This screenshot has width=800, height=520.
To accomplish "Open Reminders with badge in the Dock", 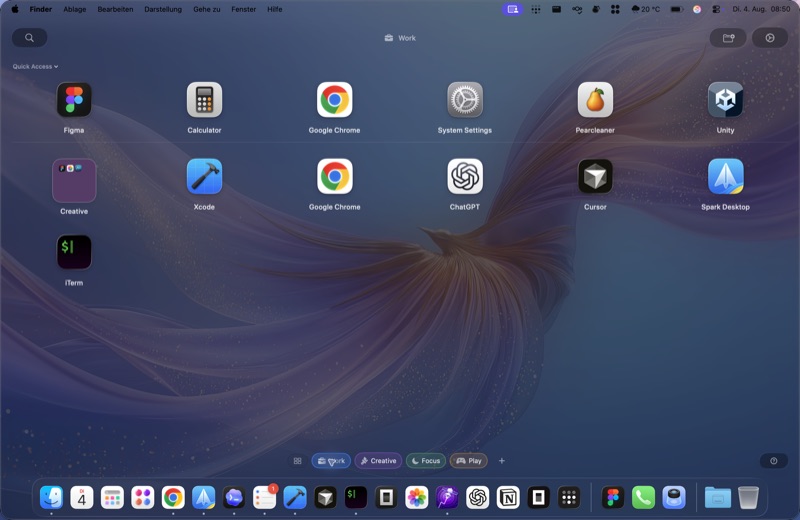I will (264, 498).
